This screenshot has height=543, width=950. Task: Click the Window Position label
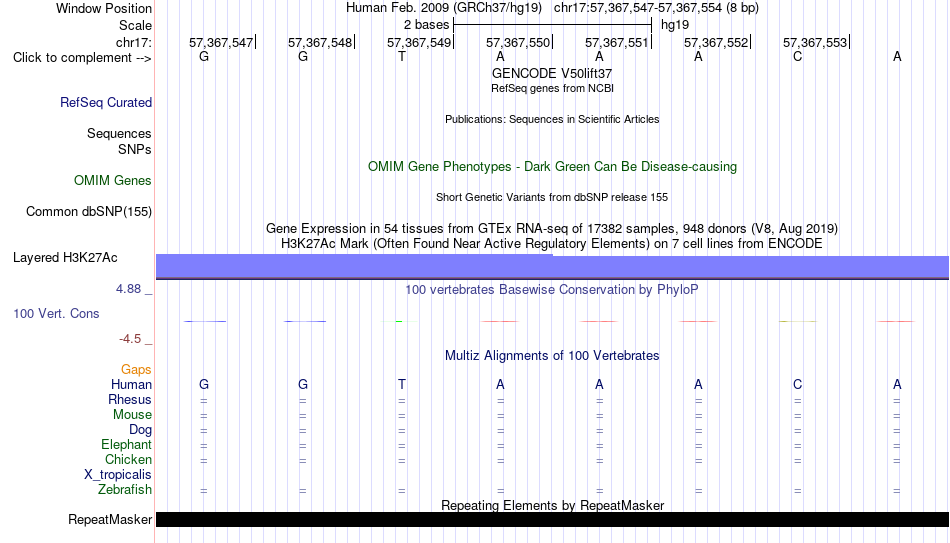(x=104, y=8)
